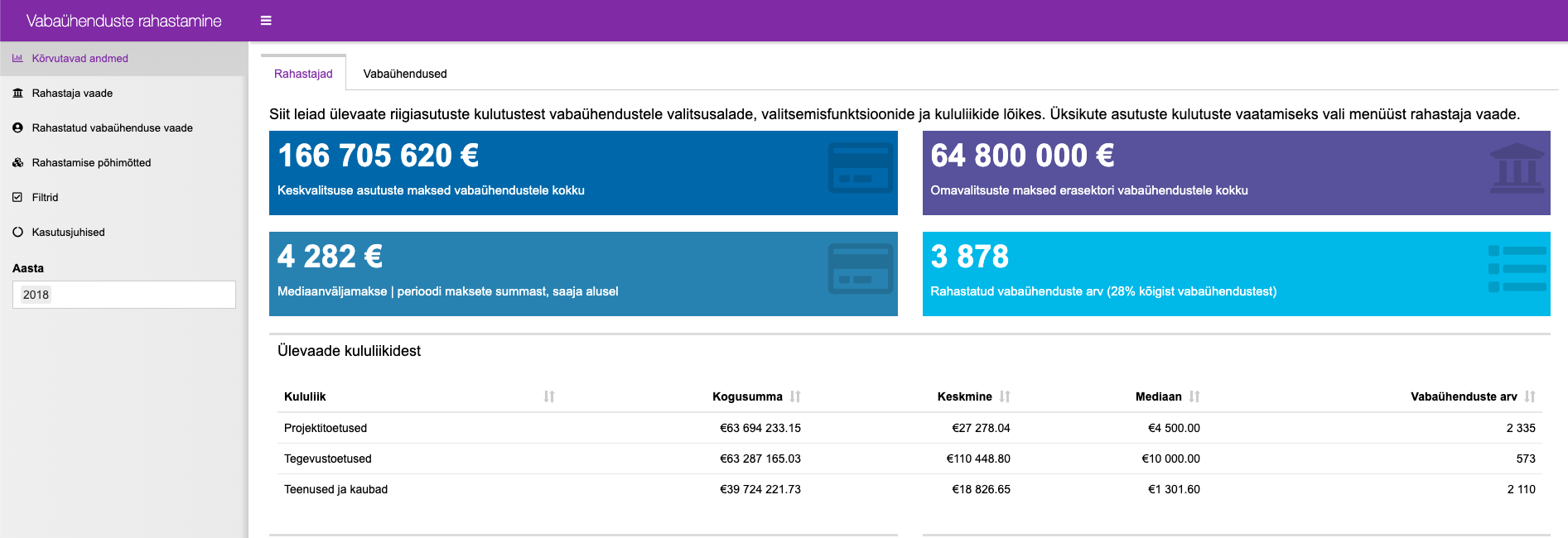Select the Teenused ja kaubad row label
1568x538 pixels.
pyautogui.click(x=335, y=489)
